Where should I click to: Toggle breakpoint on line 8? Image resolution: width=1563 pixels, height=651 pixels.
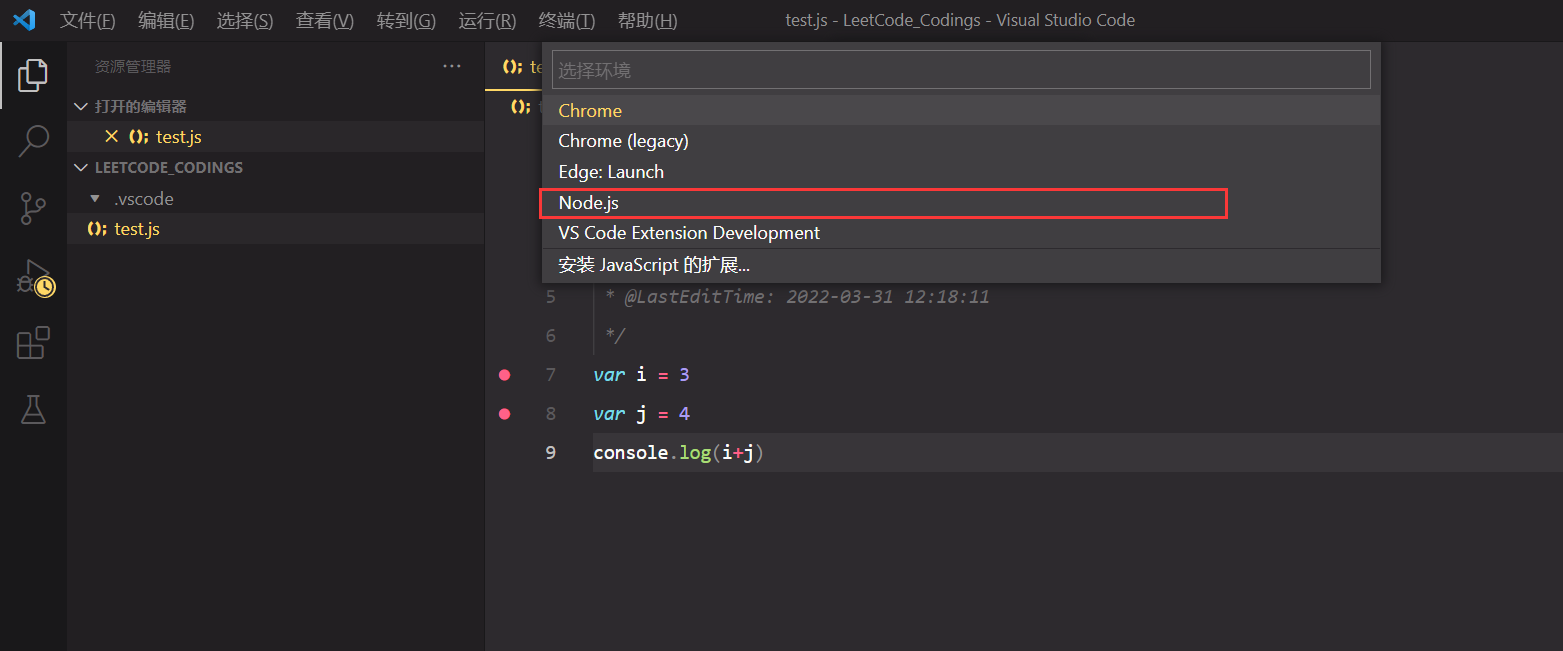[504, 414]
